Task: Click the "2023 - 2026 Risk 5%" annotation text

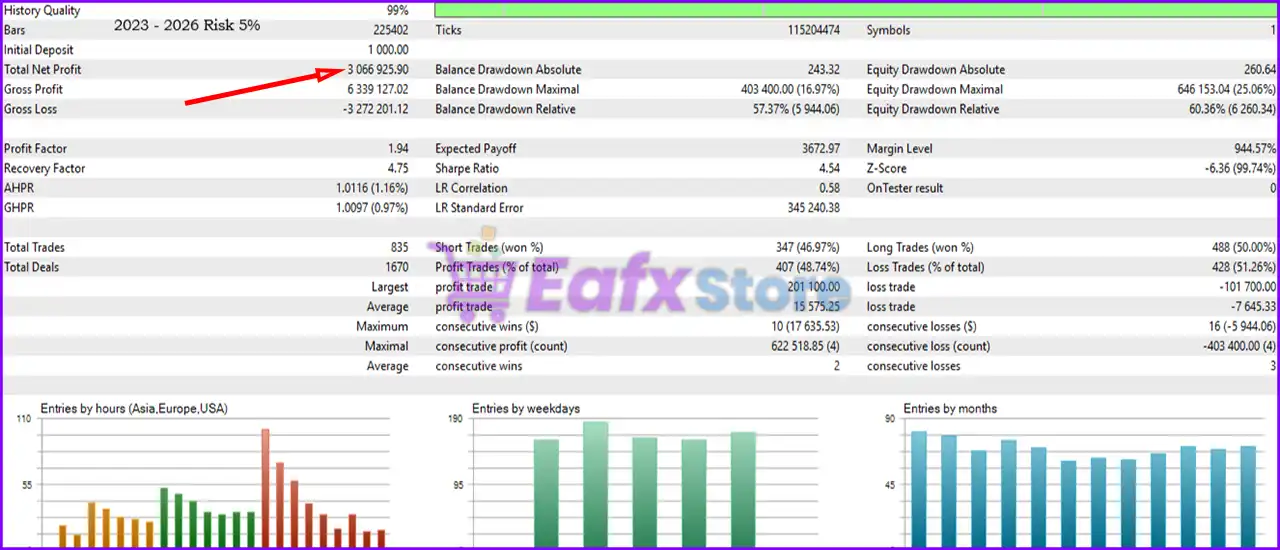Action: click(187, 25)
